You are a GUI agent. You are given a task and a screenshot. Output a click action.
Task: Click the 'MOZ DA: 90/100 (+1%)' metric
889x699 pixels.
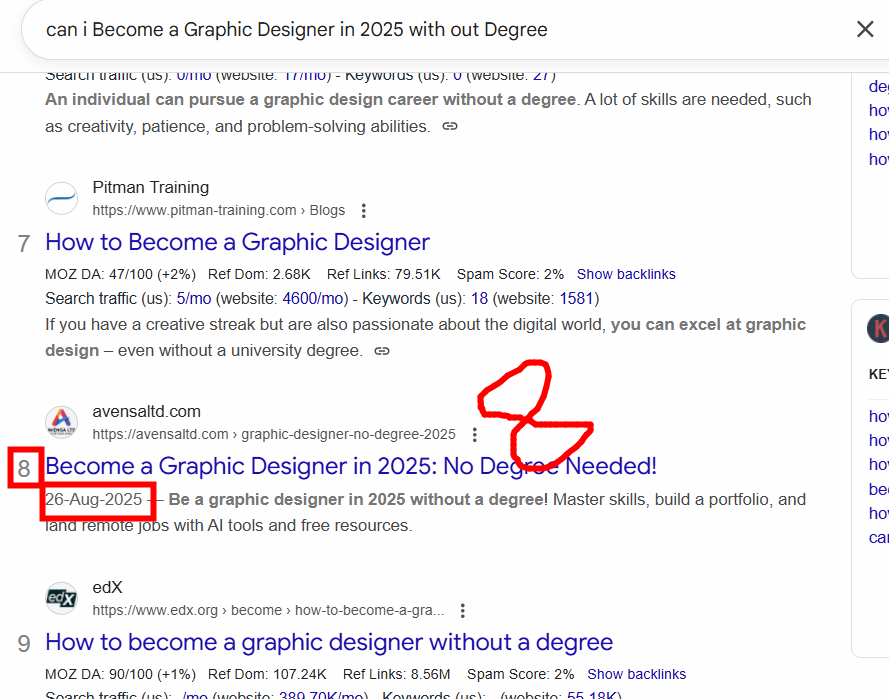(x=120, y=674)
